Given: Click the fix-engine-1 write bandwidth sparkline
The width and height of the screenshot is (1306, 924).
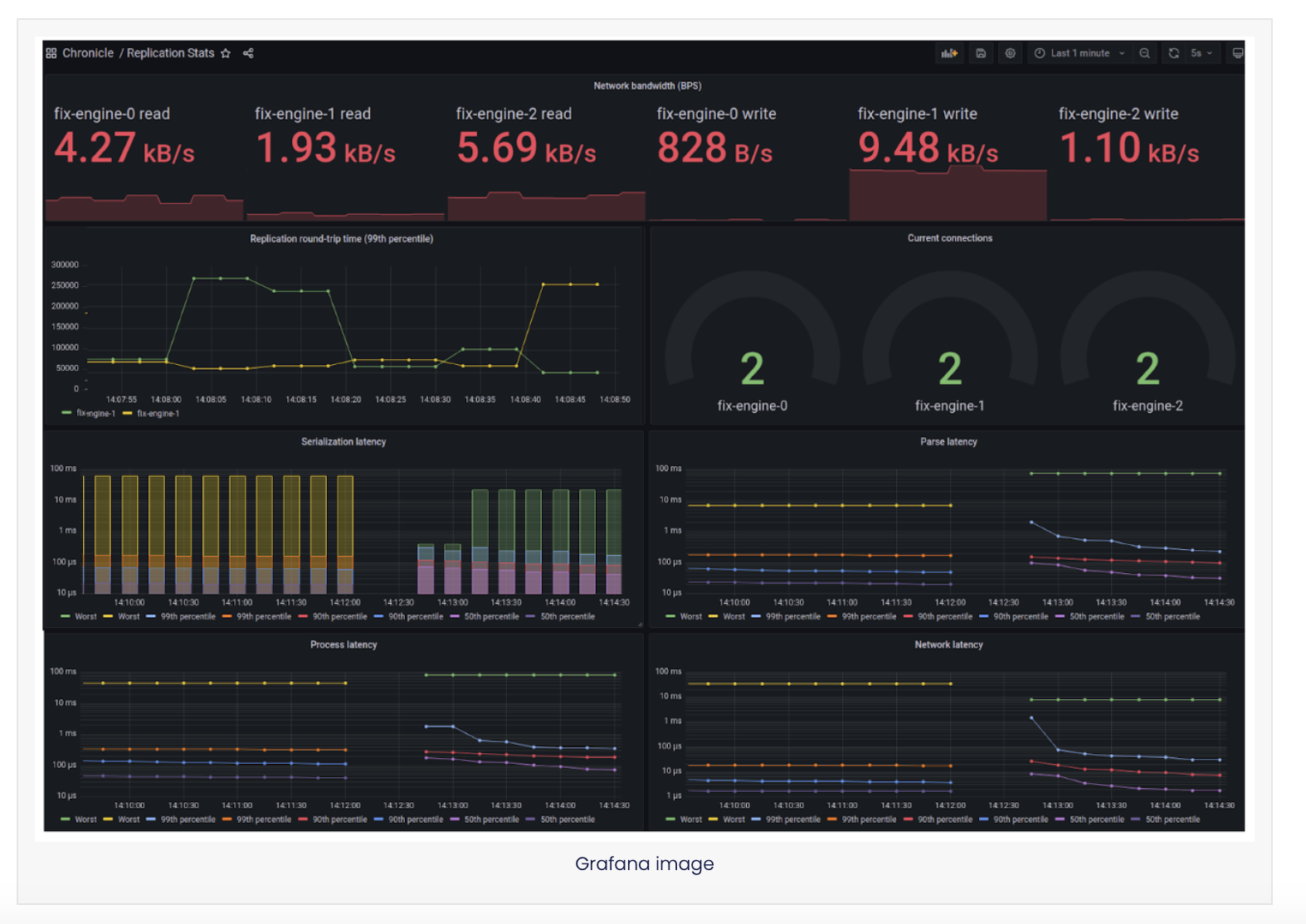Looking at the screenshot, I should point(948,193).
